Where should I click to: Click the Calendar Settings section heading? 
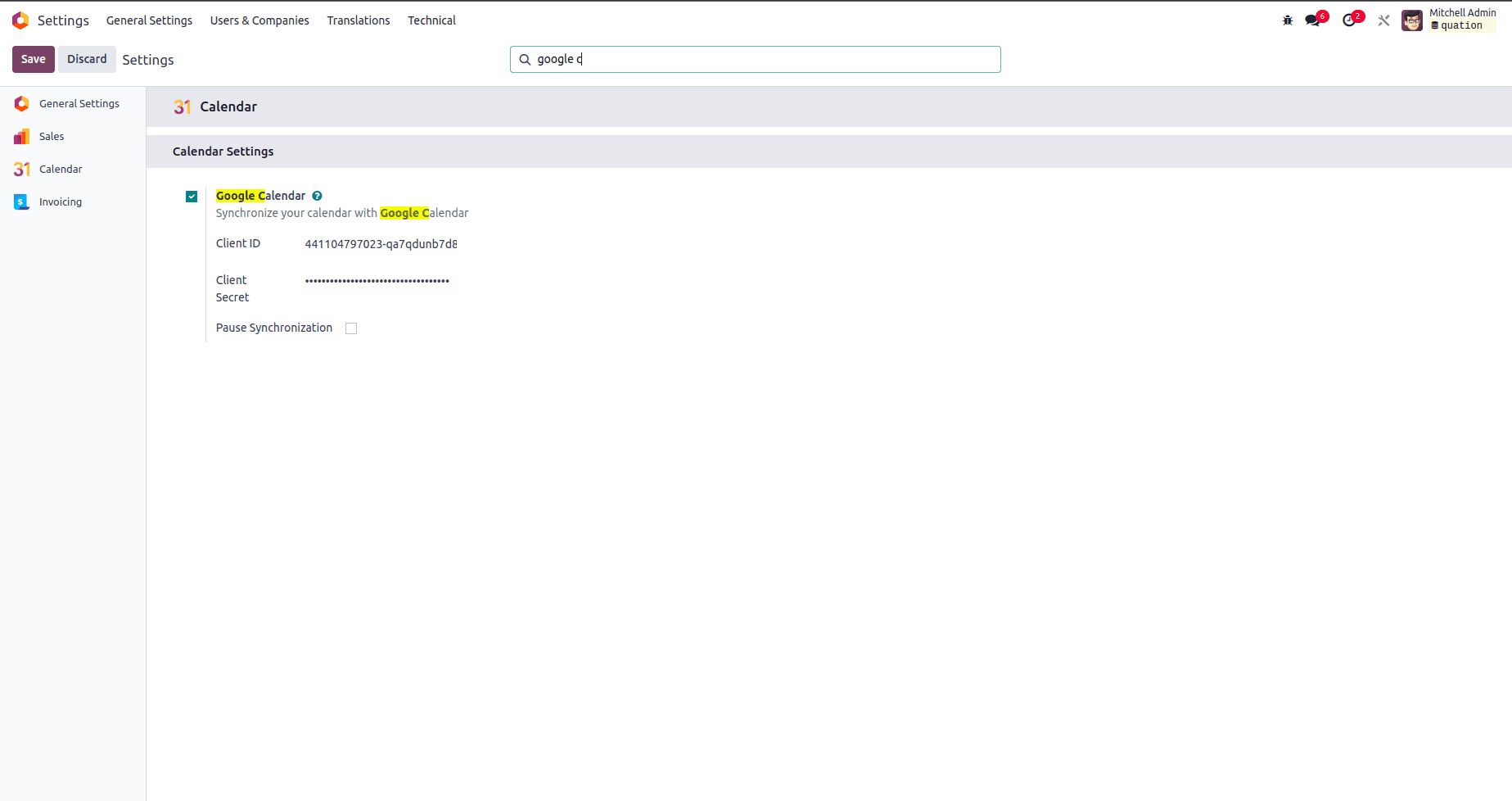pos(223,152)
